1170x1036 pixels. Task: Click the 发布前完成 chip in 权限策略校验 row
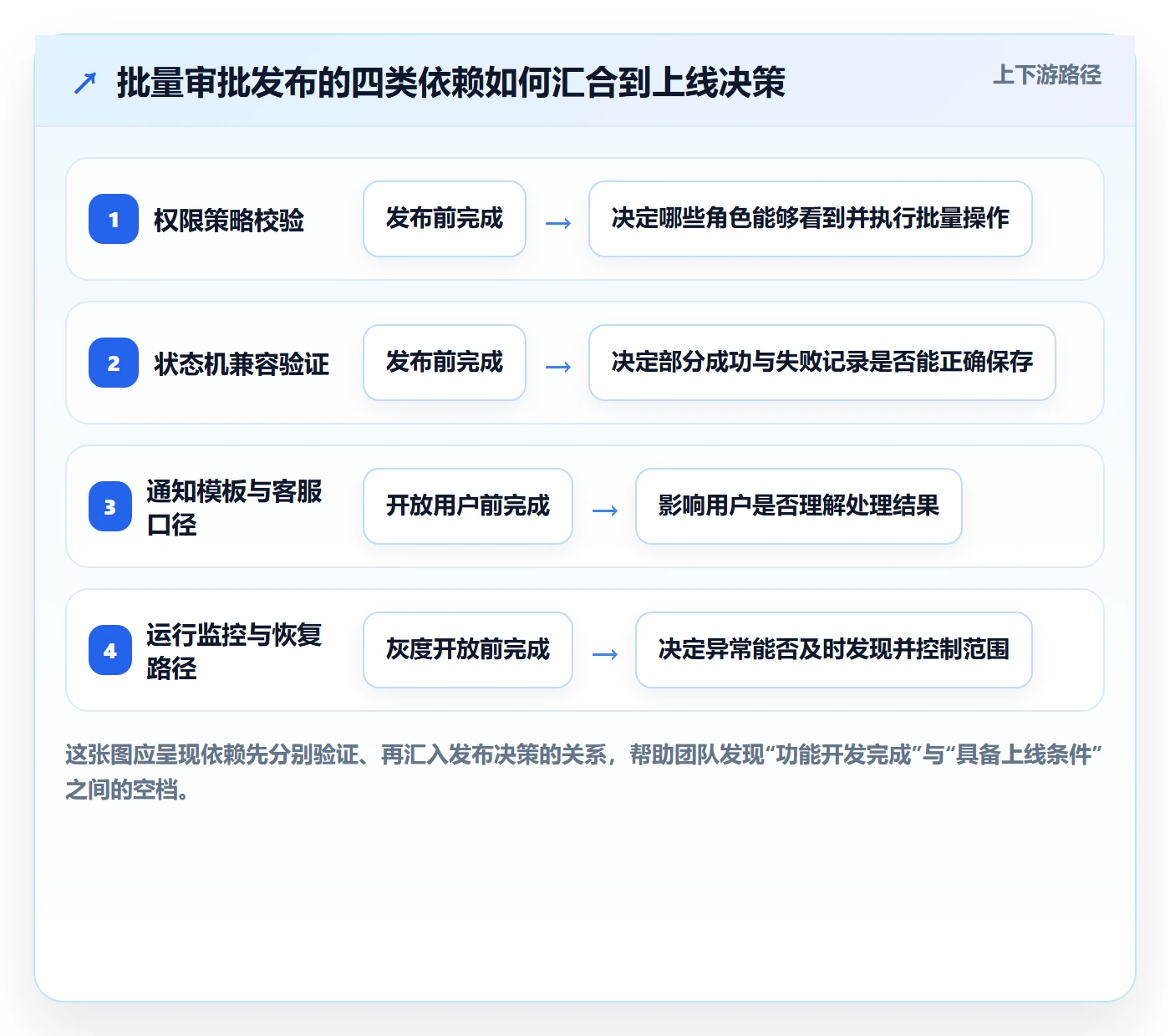click(x=445, y=219)
